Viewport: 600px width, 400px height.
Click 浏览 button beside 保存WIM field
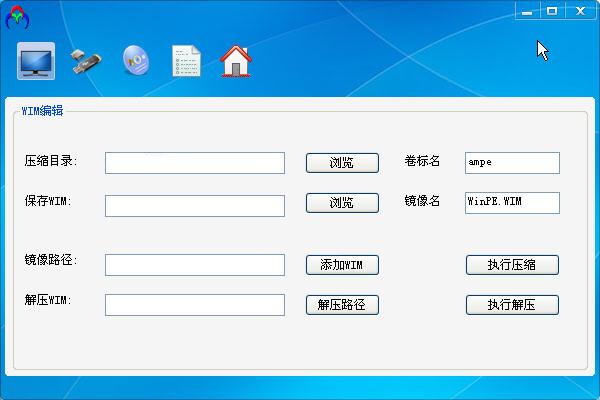(342, 203)
